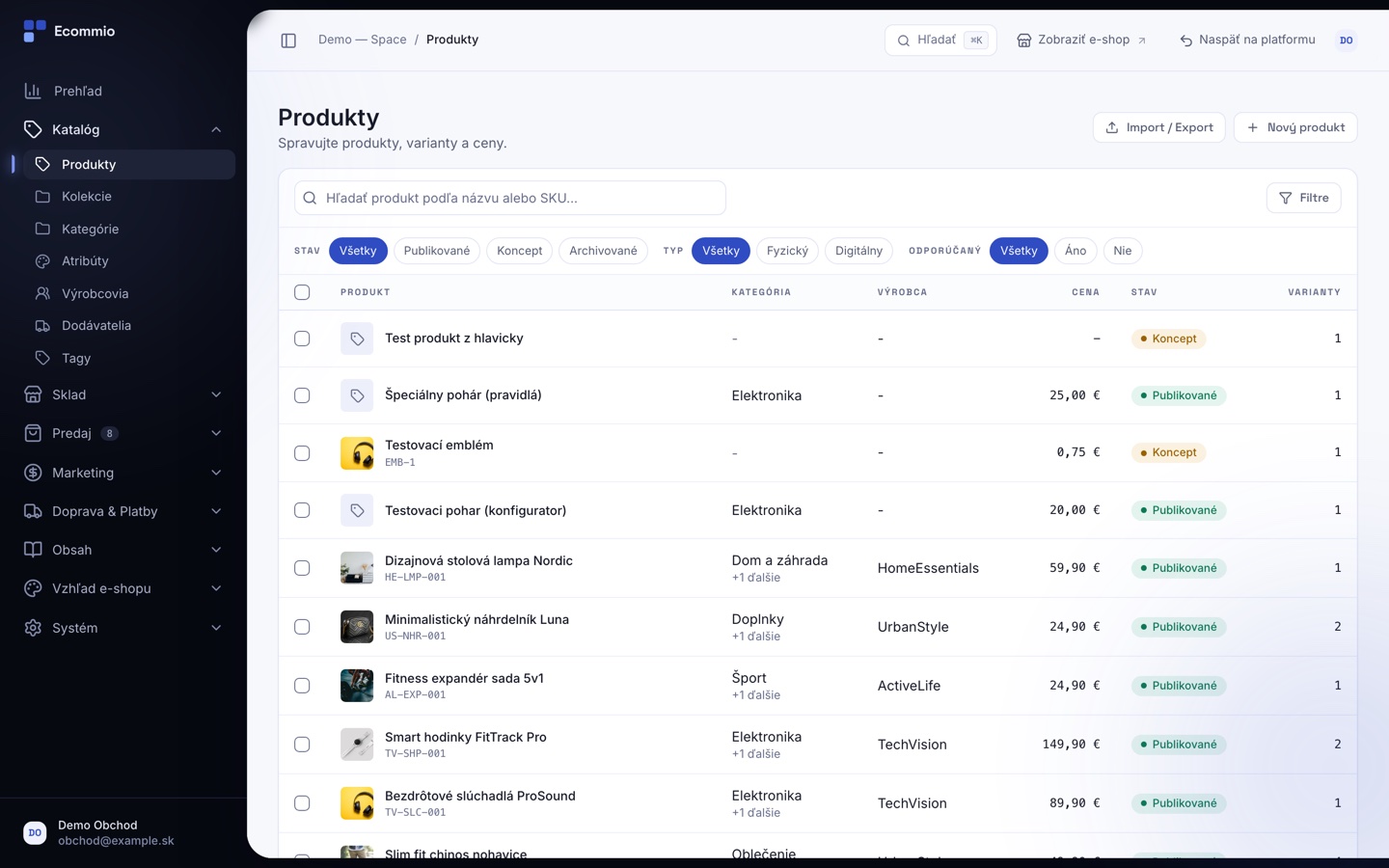
Task: Click the Predaj shopping bag icon
Action: (x=33, y=433)
